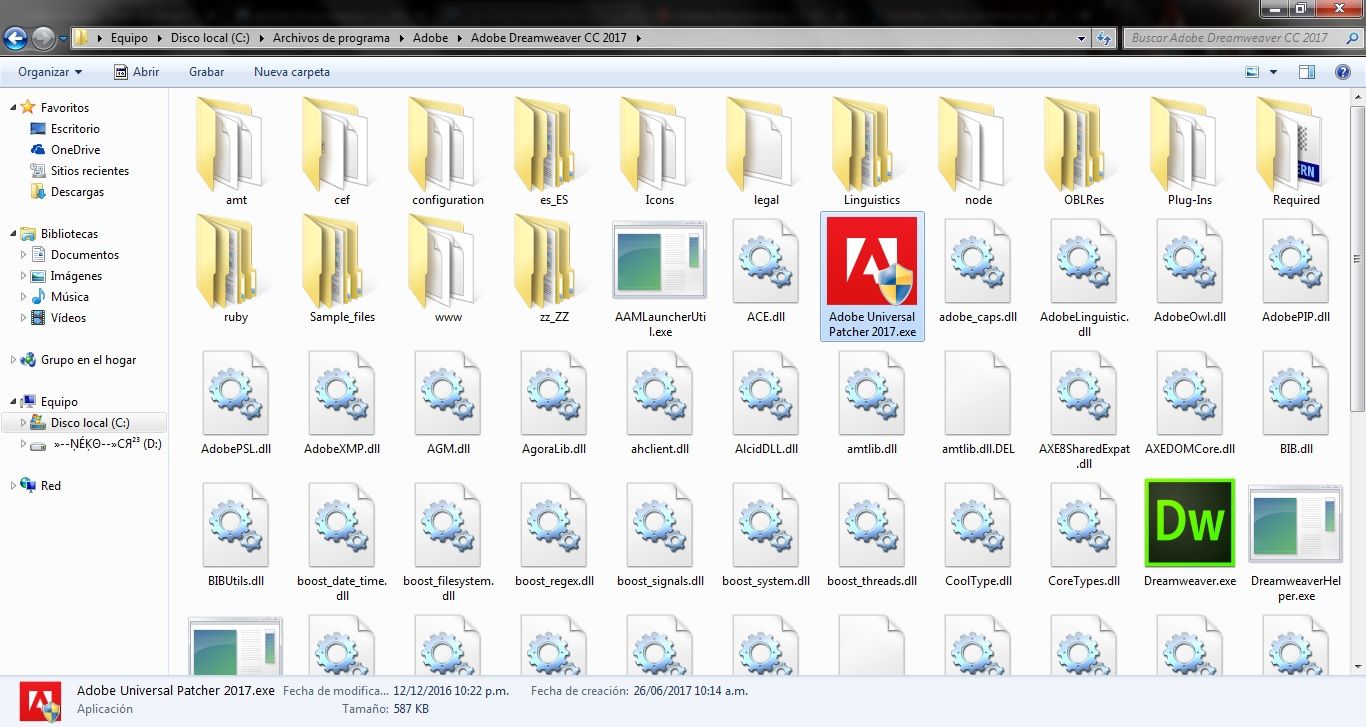Click the Abrir toolbar button
Screen dimensions: 1366x727
[x=137, y=72]
